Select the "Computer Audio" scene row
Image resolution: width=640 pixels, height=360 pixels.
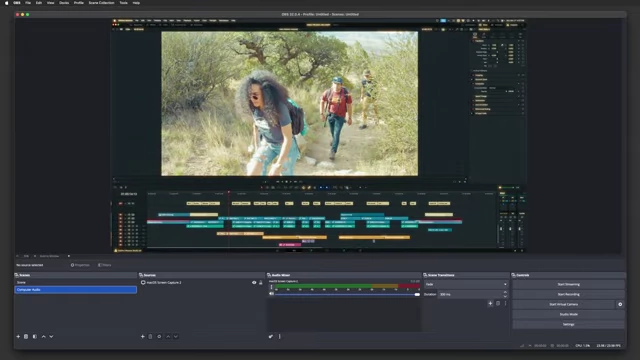point(76,290)
